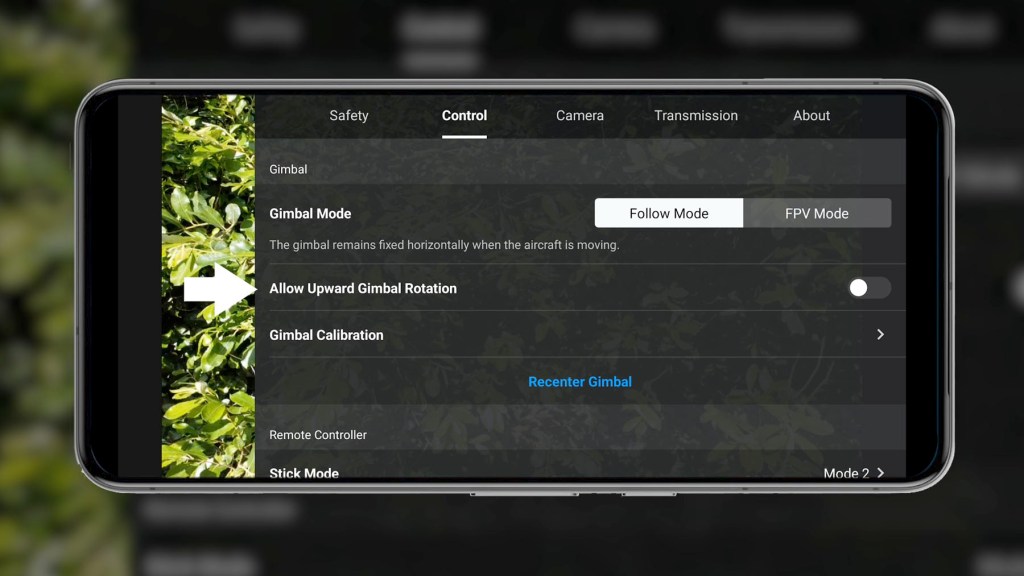Tap the Gimbal section header
Viewport: 1024px width, 576px height.
point(287,169)
